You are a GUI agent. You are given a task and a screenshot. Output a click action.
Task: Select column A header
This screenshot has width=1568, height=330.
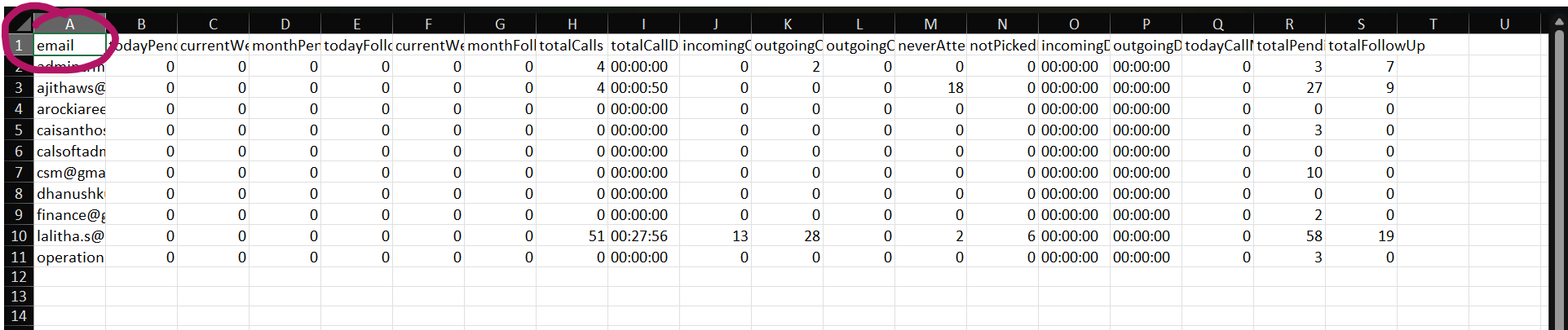[x=69, y=24]
